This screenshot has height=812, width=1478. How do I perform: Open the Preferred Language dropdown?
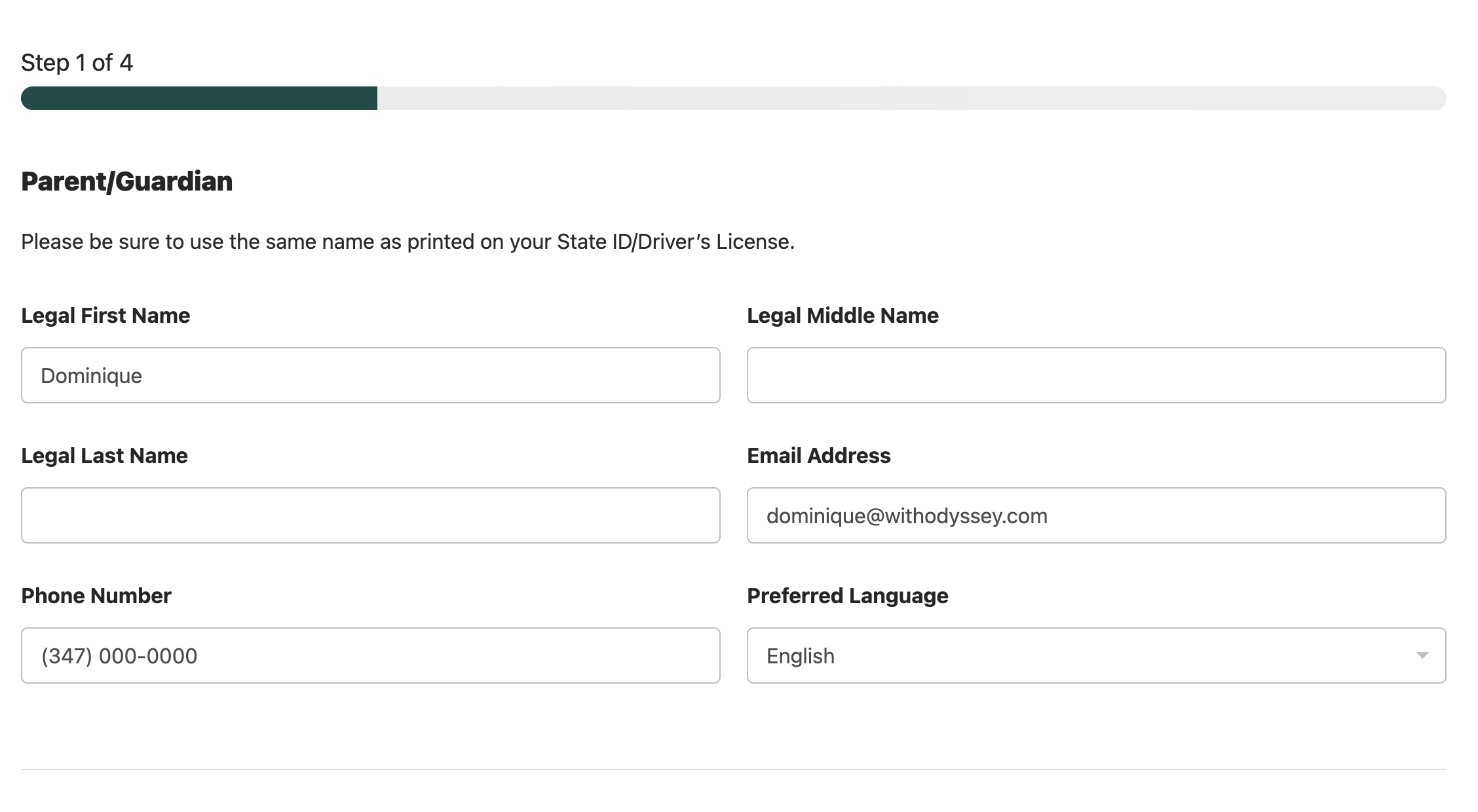(1097, 655)
